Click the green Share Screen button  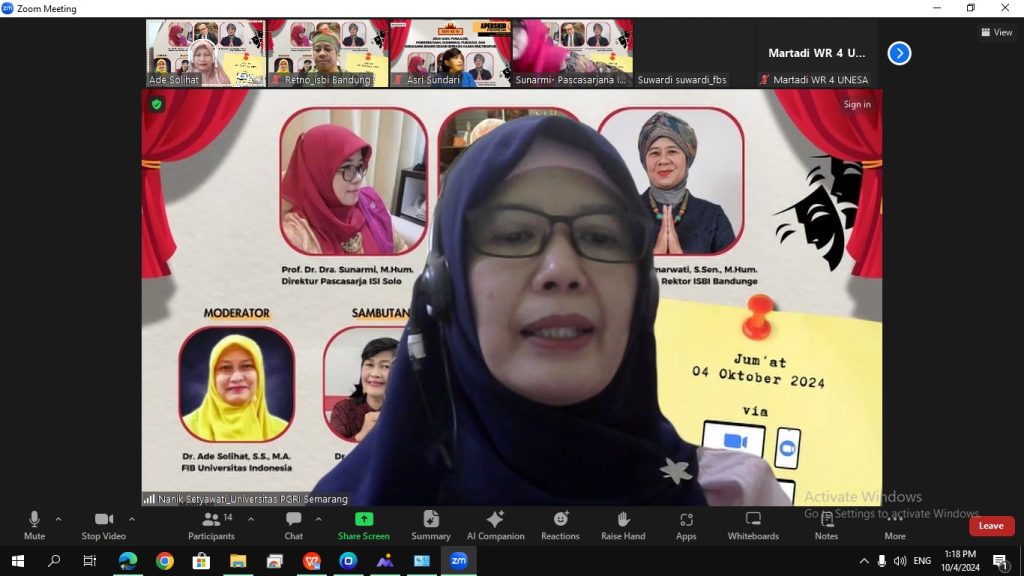[364, 526]
